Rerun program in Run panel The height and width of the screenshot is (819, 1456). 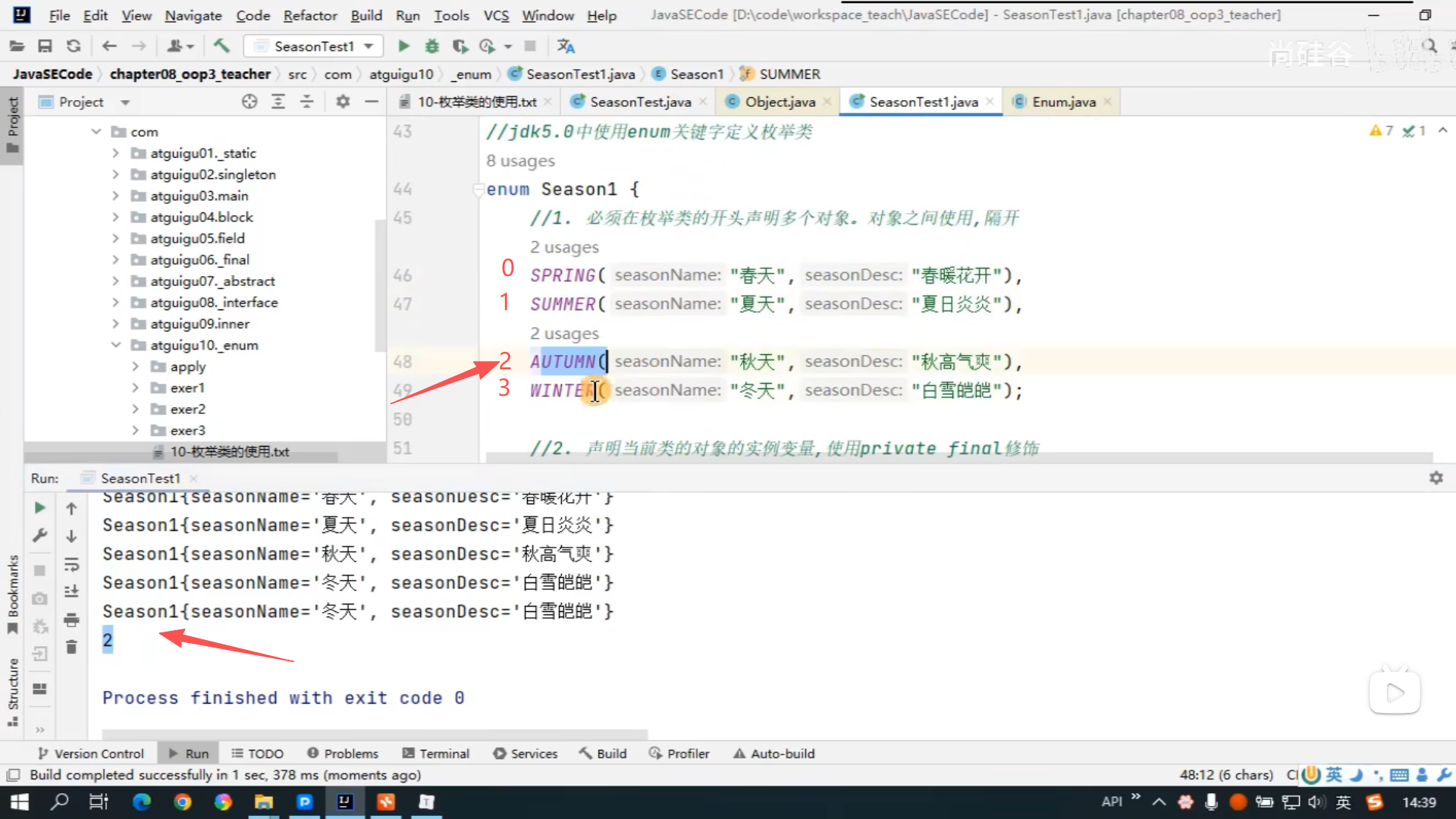coord(40,508)
